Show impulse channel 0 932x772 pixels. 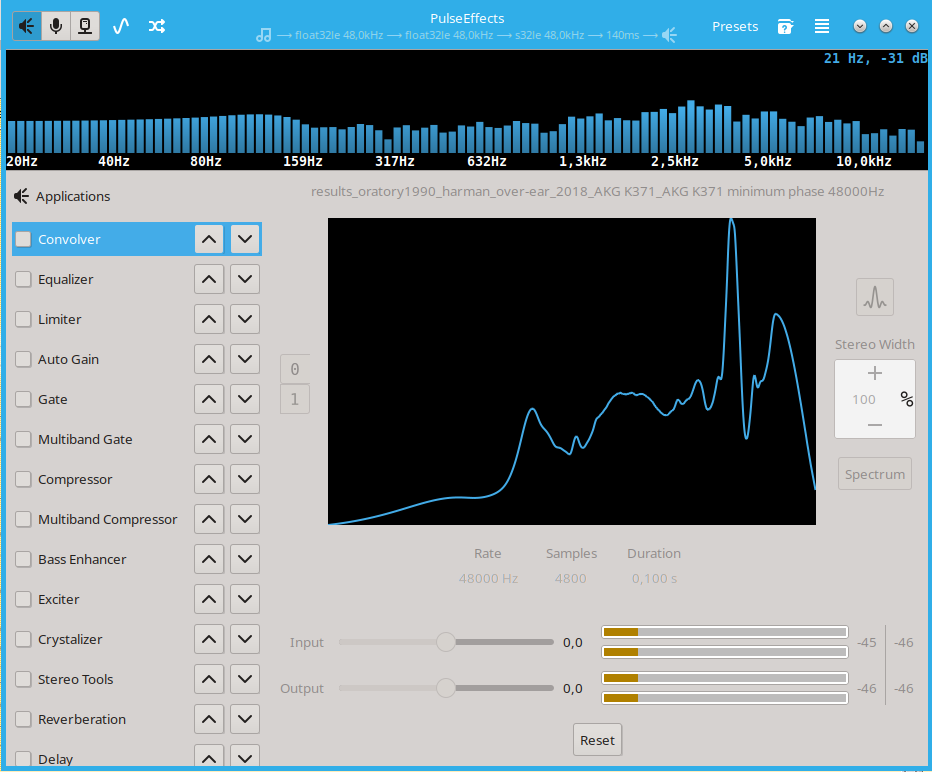[x=295, y=369]
